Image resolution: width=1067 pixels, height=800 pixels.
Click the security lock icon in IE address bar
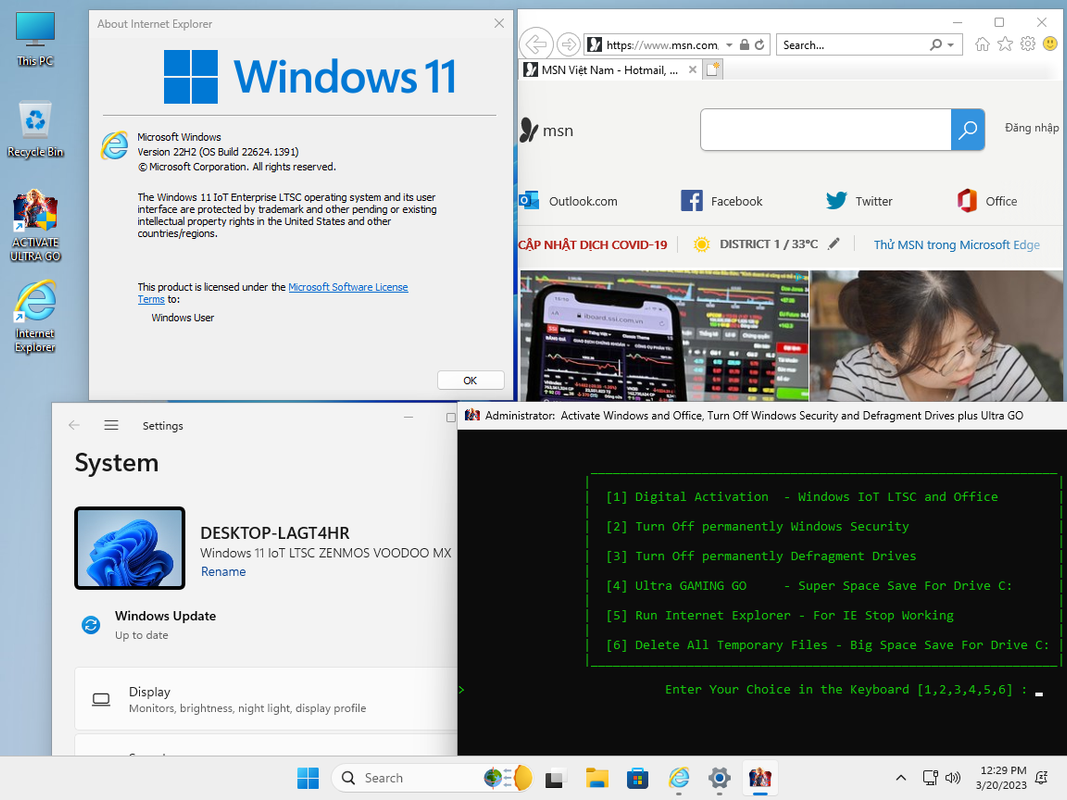[744, 45]
